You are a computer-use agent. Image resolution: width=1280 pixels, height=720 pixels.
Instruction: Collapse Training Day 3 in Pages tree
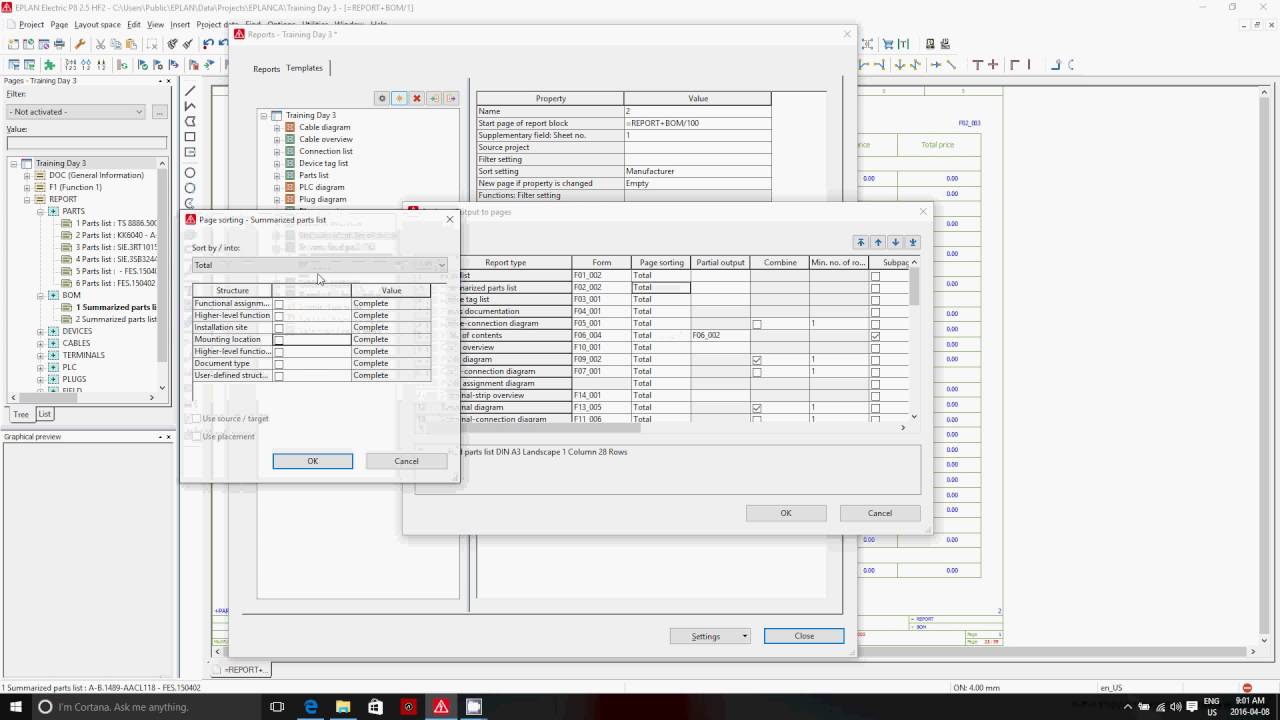(x=15, y=164)
